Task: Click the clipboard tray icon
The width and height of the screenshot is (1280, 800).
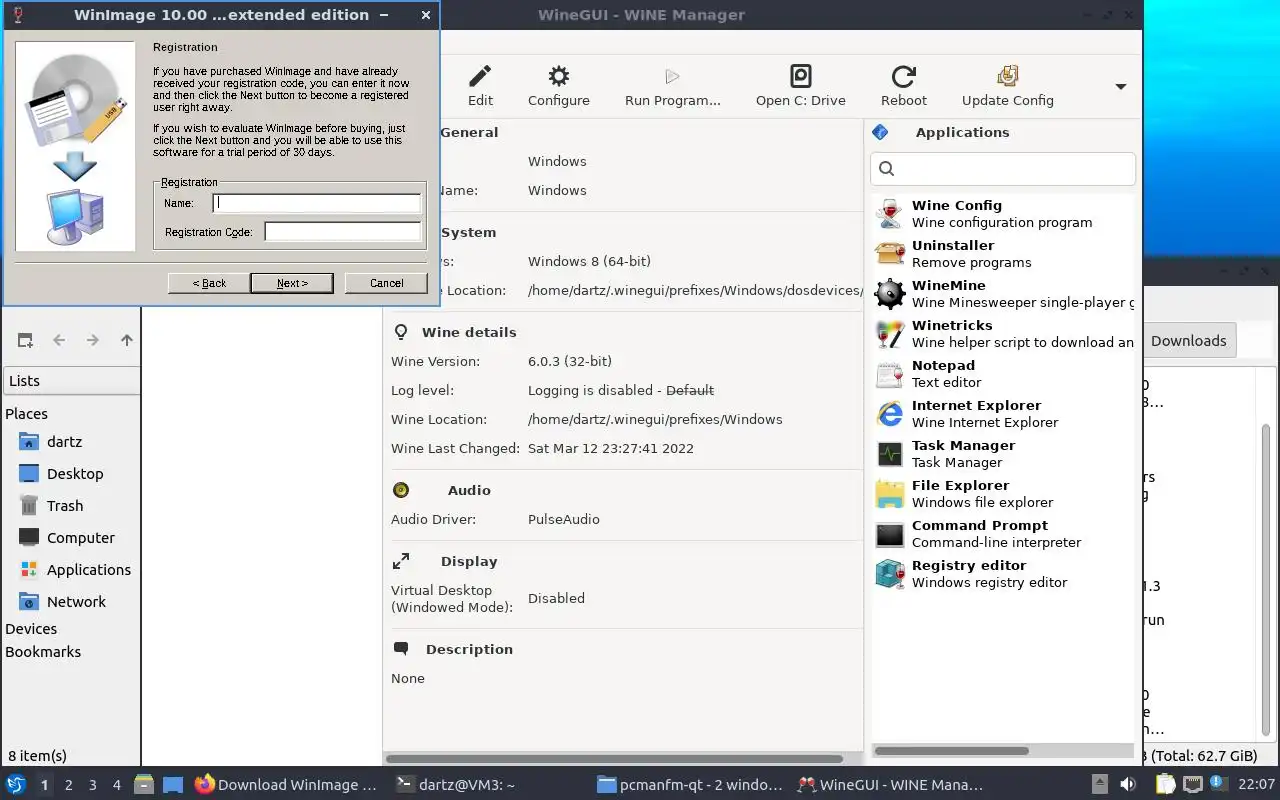Action: [x=1166, y=785]
